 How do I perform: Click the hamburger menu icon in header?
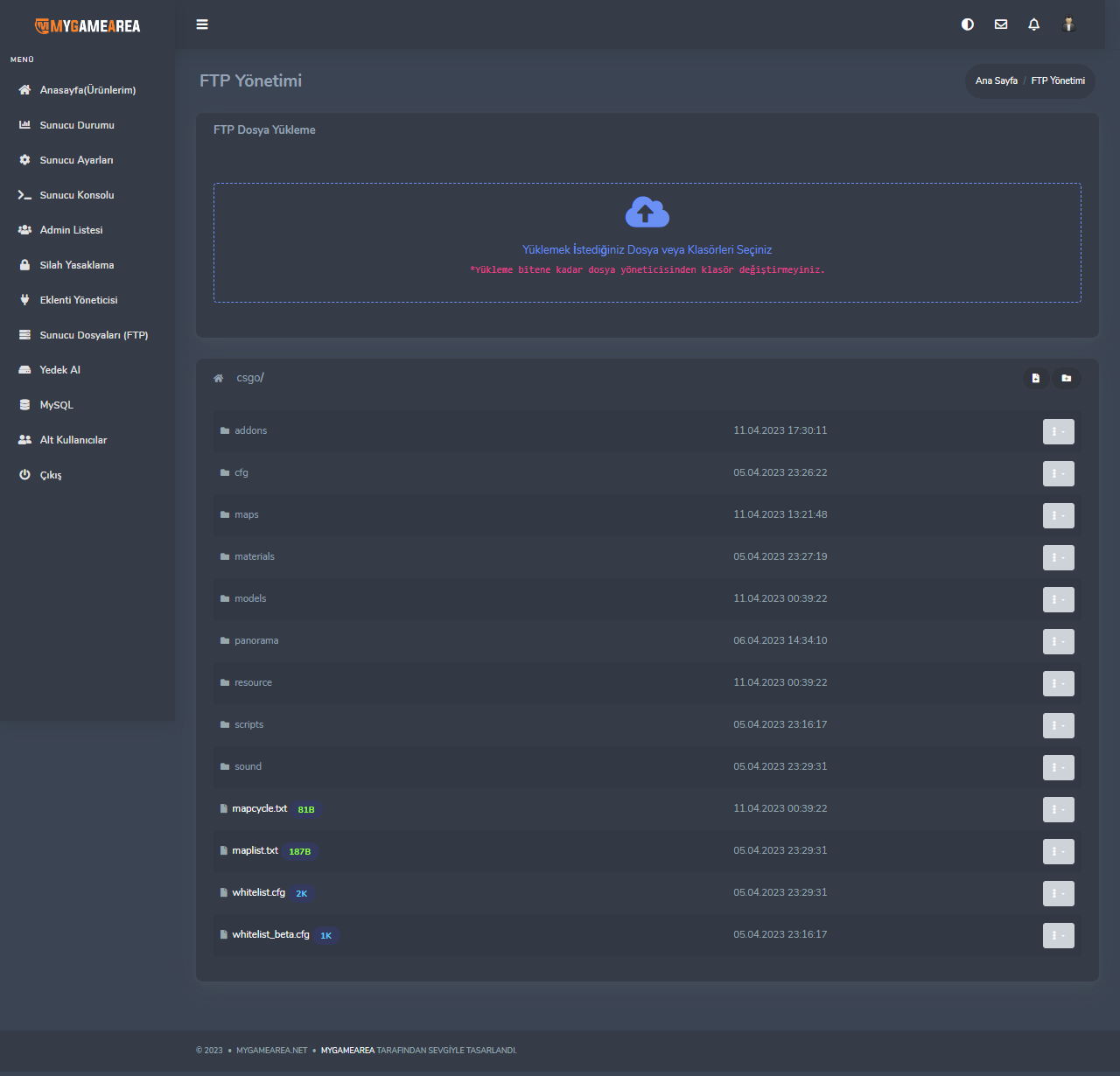pos(202,24)
